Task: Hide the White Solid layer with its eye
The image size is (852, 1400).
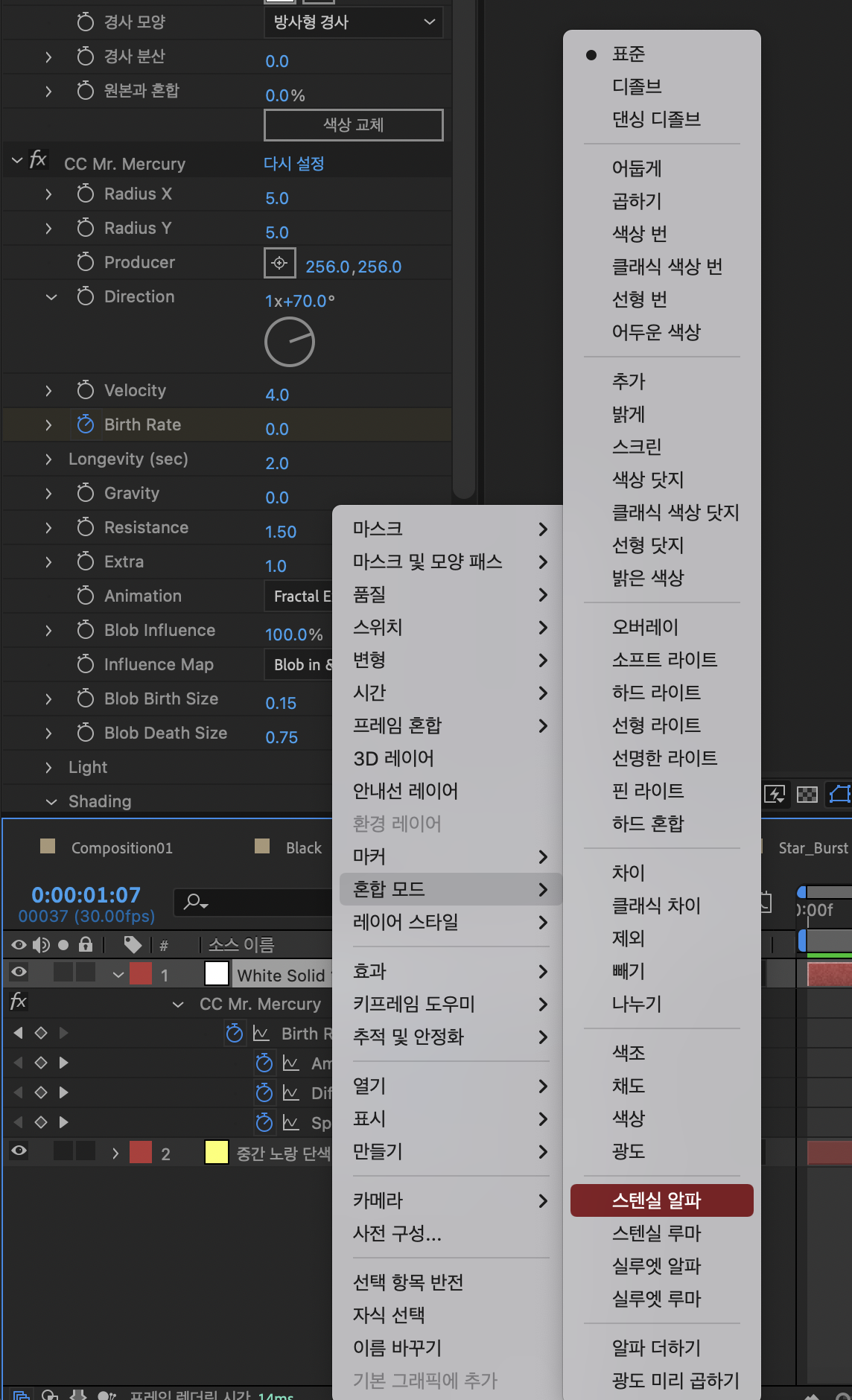Action: pos(19,972)
